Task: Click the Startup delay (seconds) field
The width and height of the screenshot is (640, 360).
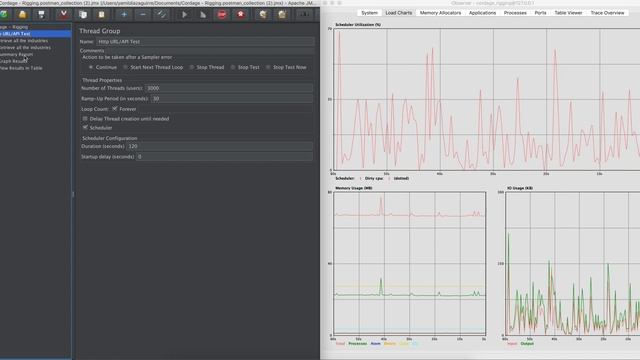Action: point(224,157)
